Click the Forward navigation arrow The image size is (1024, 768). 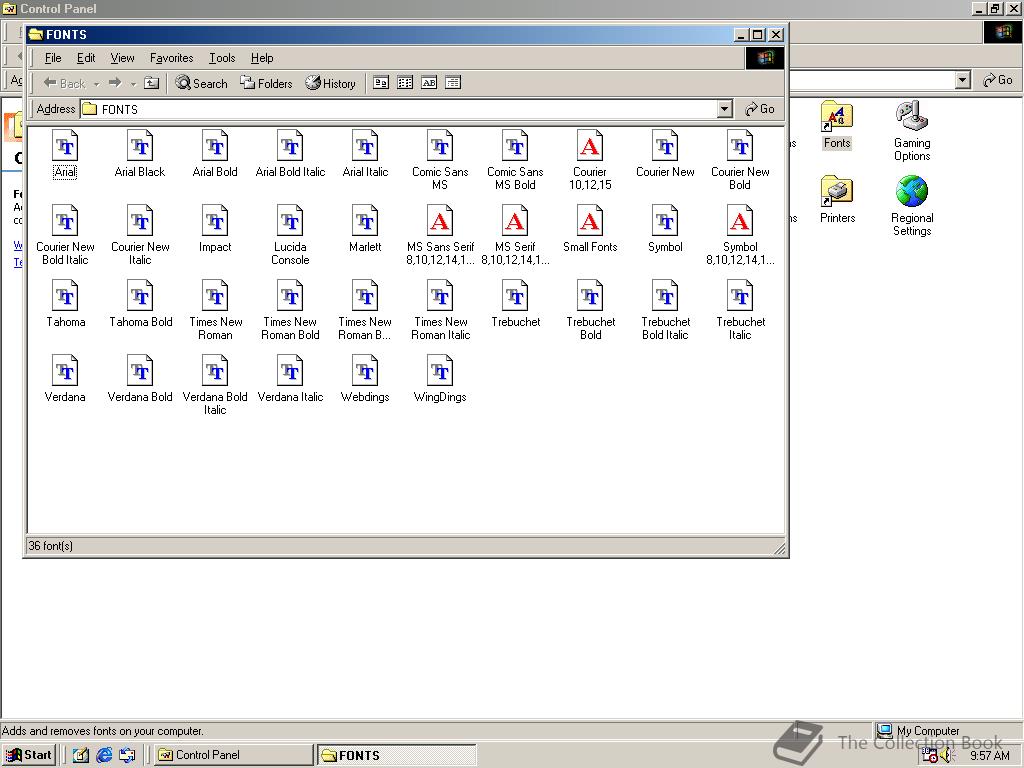[115, 83]
